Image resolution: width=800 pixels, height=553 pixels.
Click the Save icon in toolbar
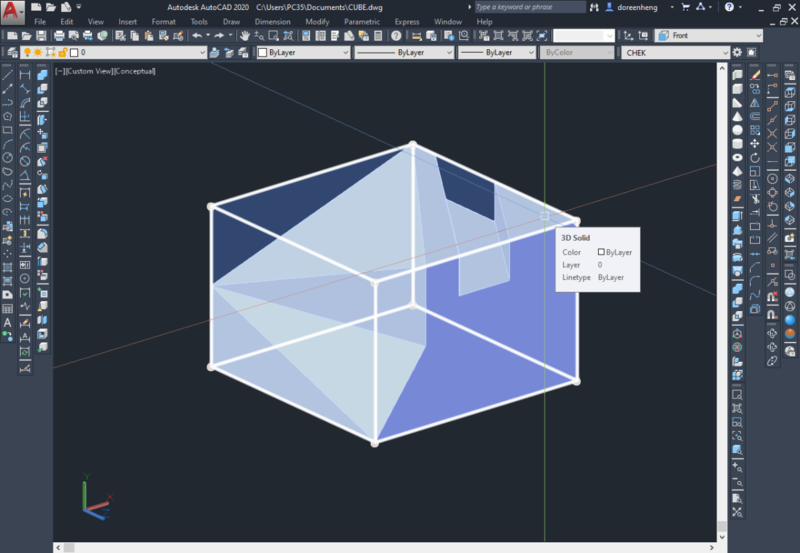[43, 36]
